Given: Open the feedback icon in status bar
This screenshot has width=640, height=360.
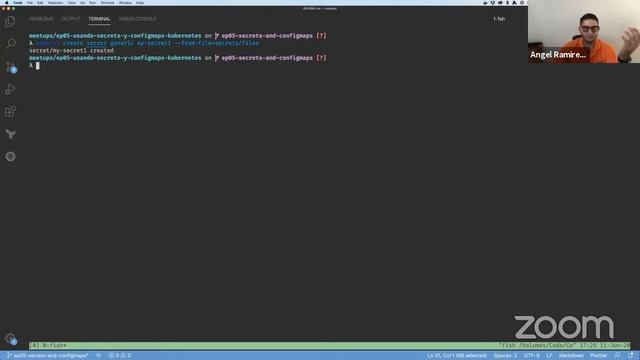Looking at the screenshot, I should point(618,356).
